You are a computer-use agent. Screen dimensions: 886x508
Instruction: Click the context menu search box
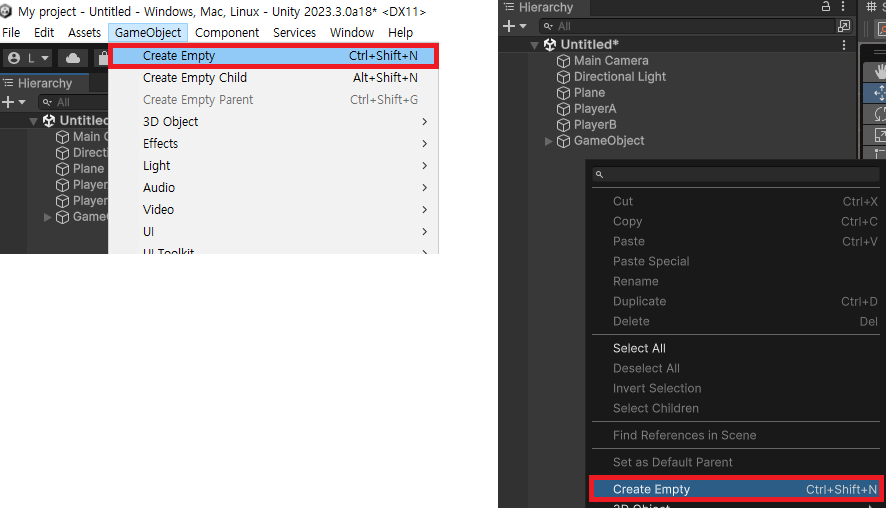tap(736, 175)
